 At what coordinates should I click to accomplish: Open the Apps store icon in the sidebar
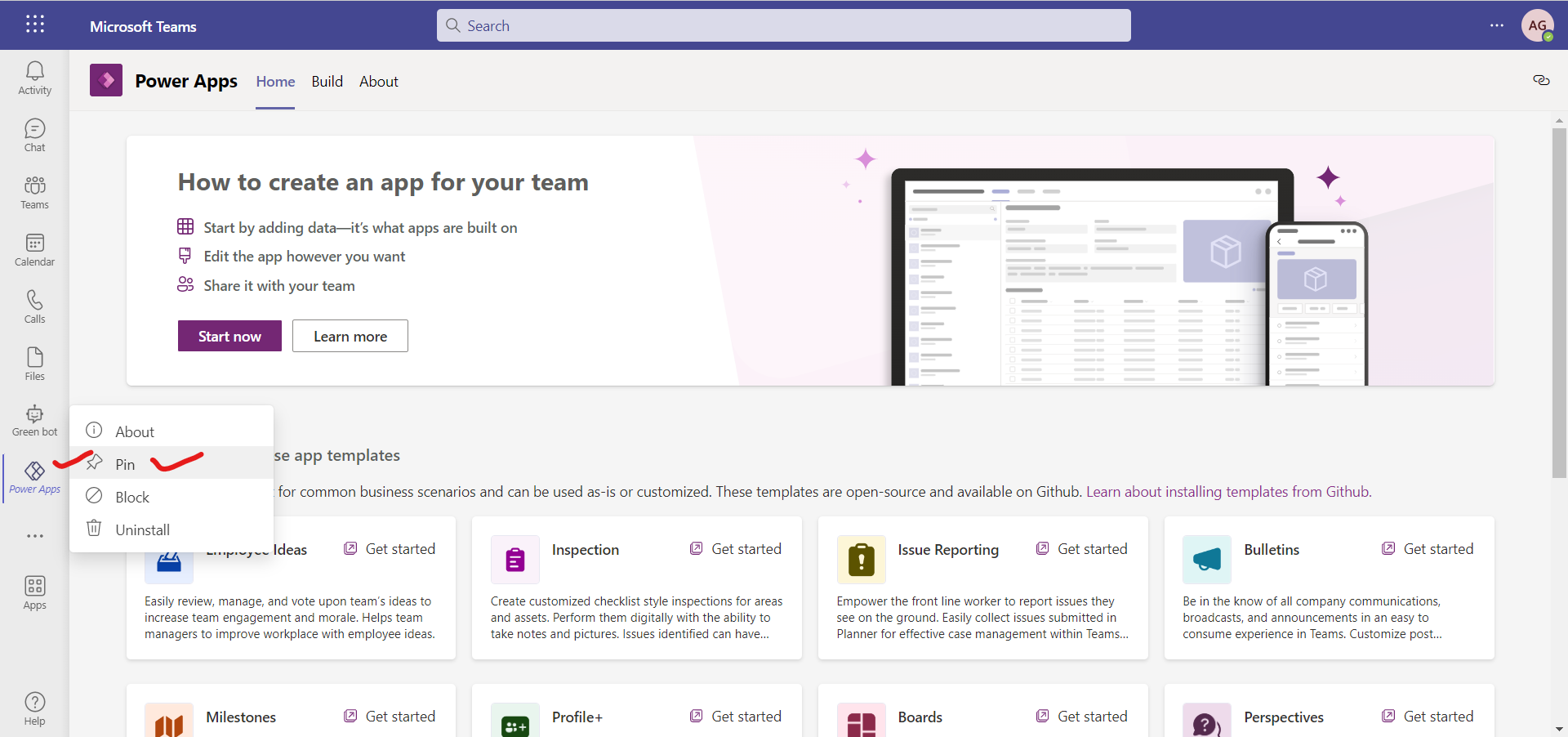34,591
